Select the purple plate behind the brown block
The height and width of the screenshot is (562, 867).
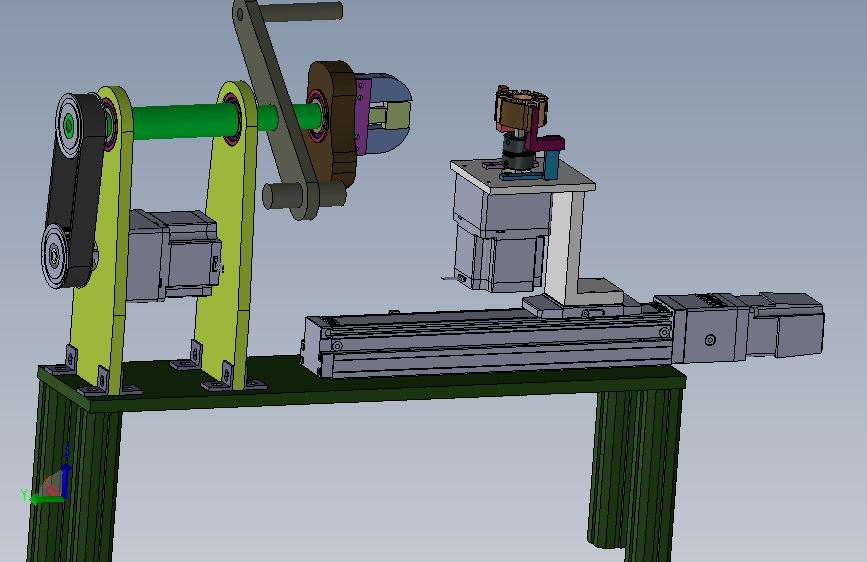(x=363, y=116)
